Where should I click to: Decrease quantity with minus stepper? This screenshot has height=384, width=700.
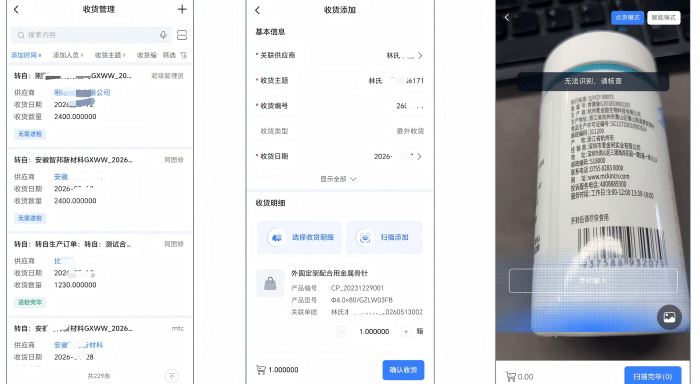pos(342,331)
